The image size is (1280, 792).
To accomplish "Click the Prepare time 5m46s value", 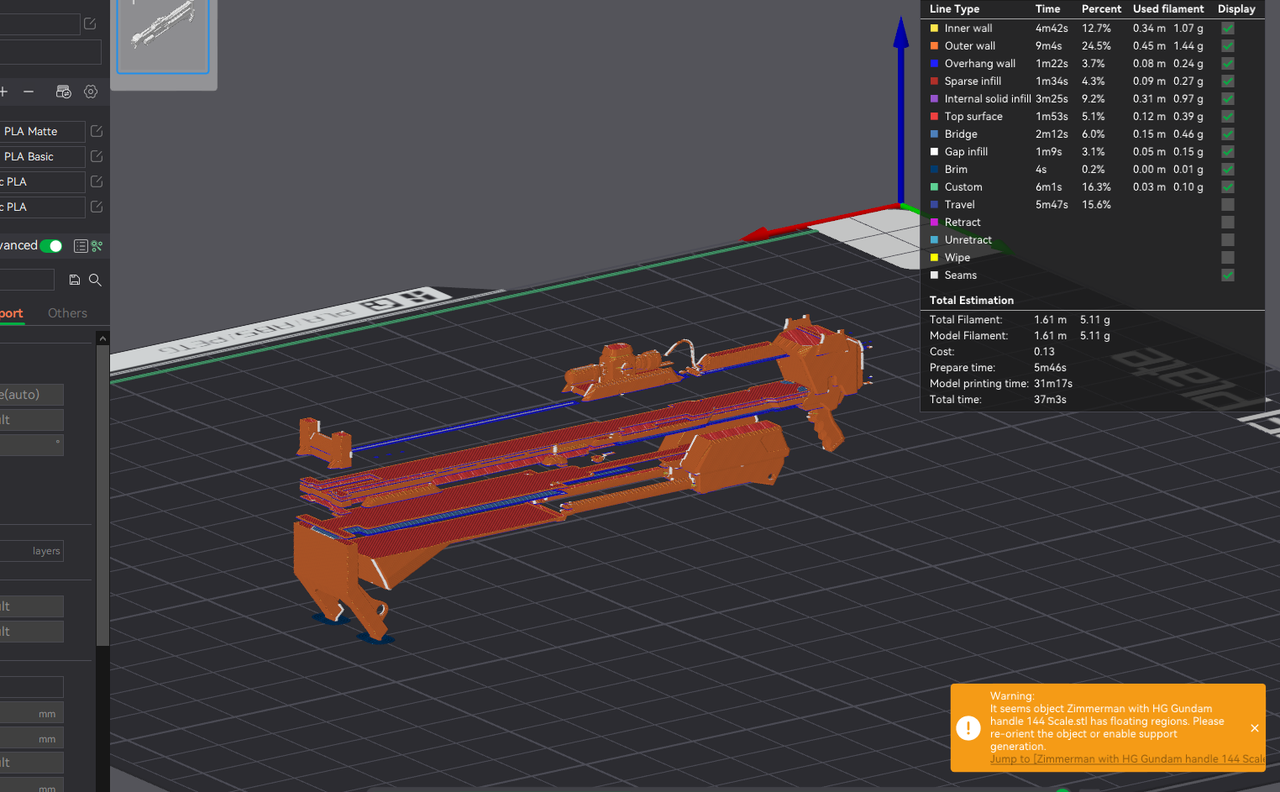I will [1050, 367].
